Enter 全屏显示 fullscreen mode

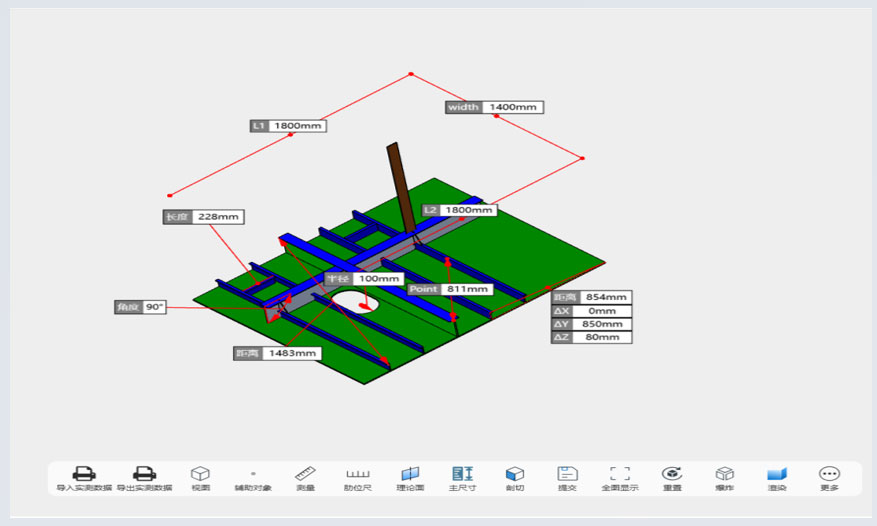[x=620, y=474]
